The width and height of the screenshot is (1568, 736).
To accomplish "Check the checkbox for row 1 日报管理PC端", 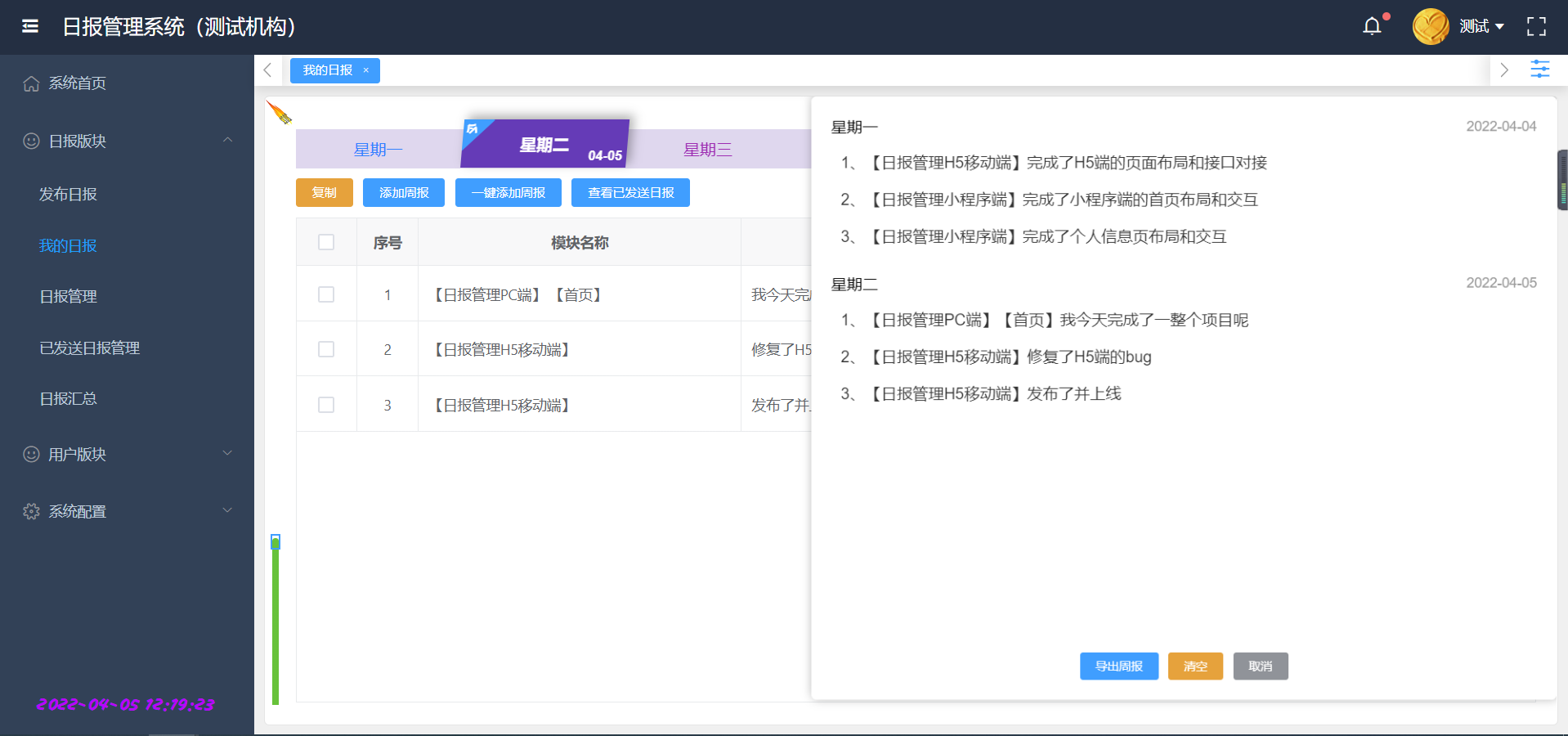I will coord(325,294).
